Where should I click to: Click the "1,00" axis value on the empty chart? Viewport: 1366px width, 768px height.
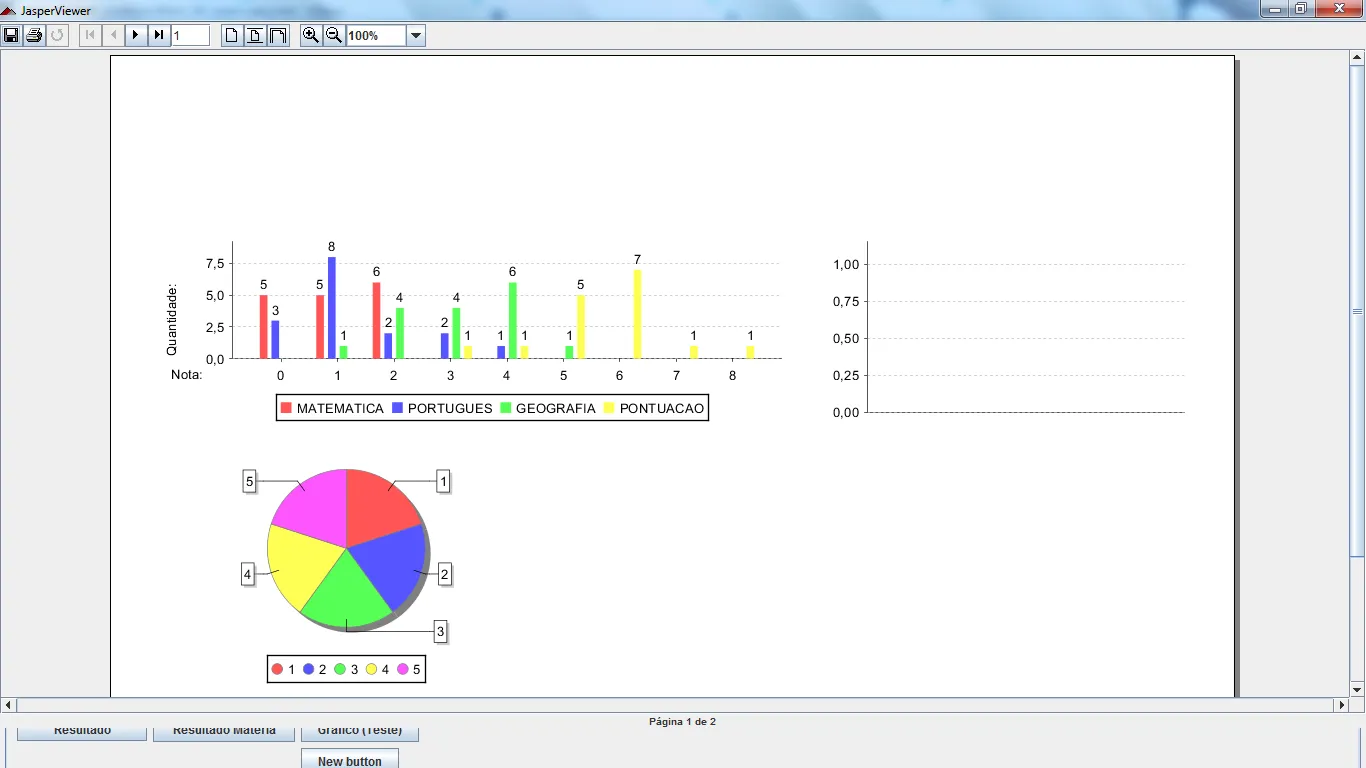(846, 264)
